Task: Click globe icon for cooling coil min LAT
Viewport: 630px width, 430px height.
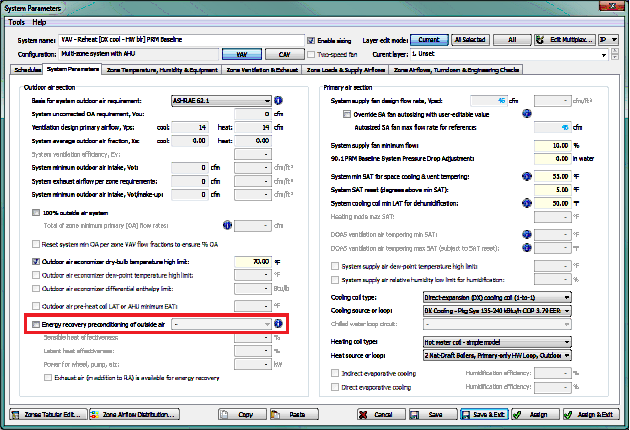Action: [x=527, y=203]
